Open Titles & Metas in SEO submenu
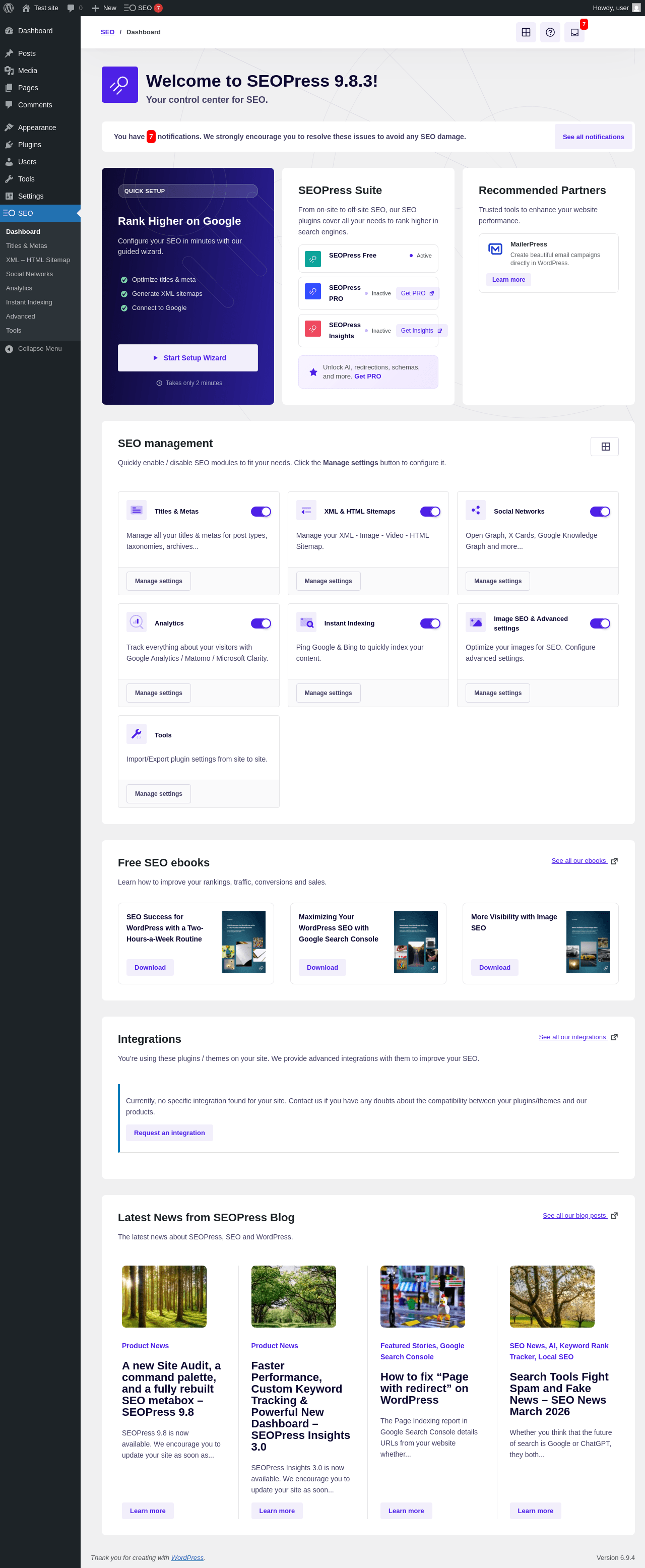Image resolution: width=645 pixels, height=1568 pixels. point(26,246)
